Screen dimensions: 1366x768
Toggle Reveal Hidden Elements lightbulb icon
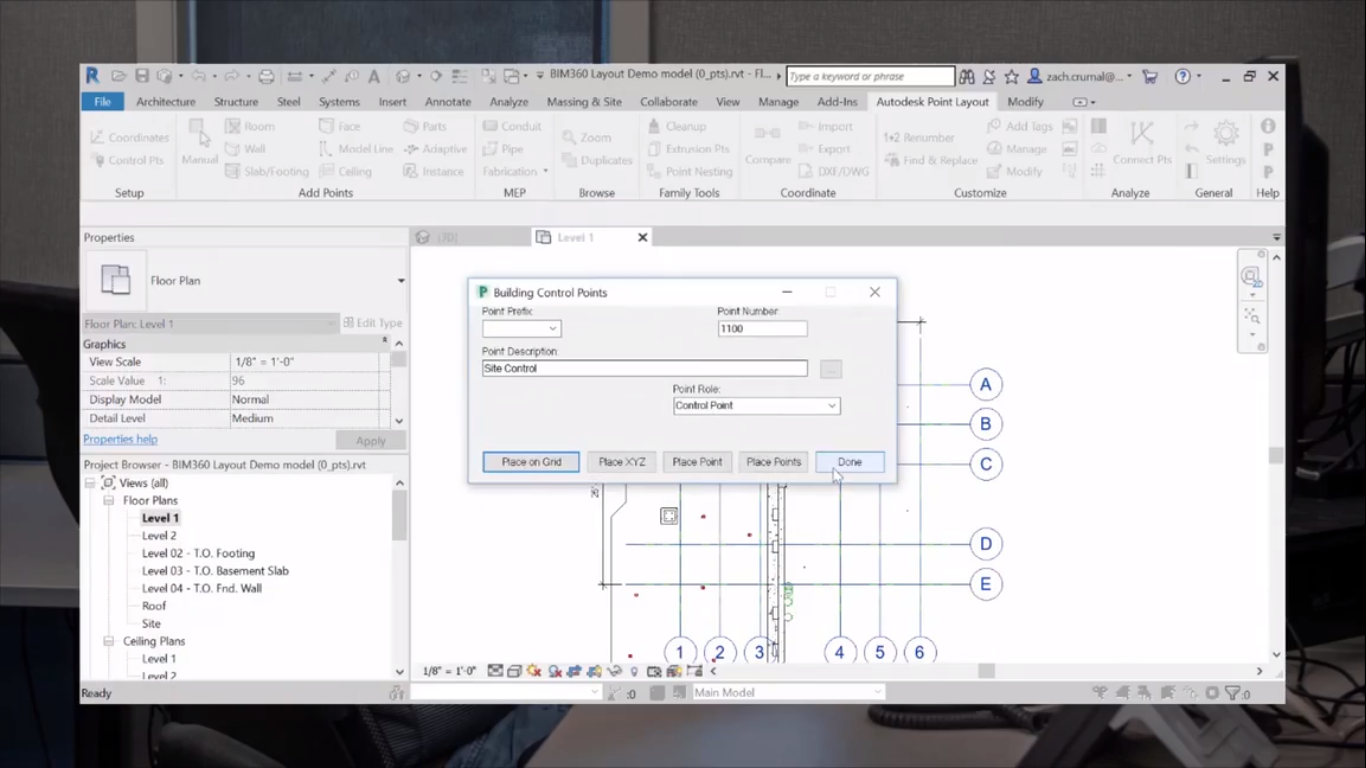click(634, 672)
